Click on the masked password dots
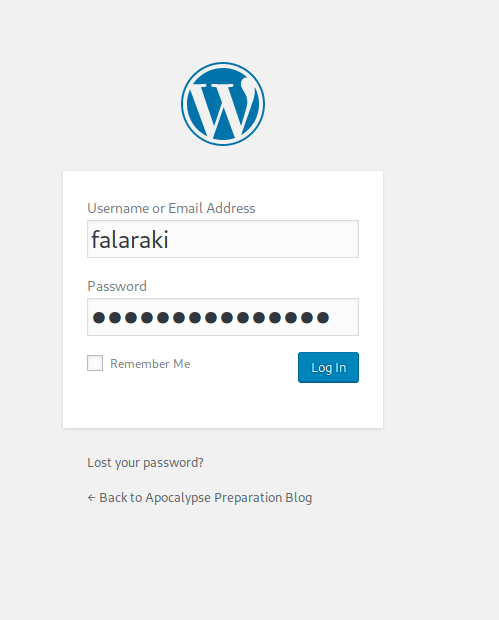Screen dimensions: 499x620 (x=211, y=318)
